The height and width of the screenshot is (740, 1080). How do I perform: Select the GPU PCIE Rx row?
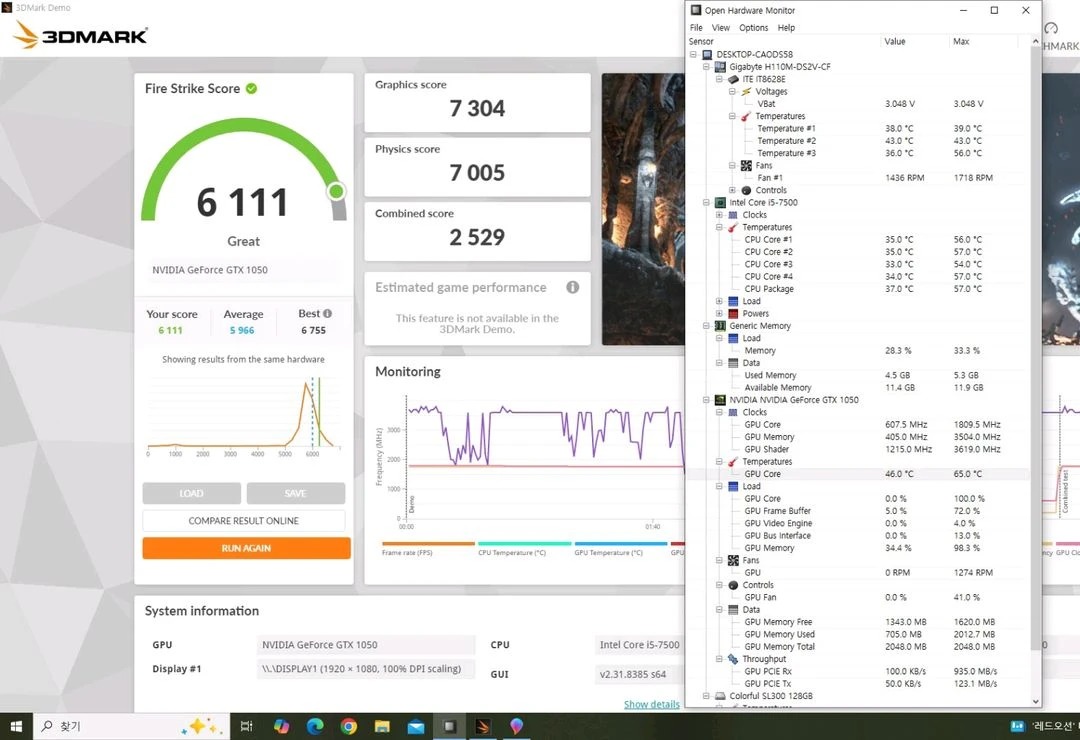[858, 671]
